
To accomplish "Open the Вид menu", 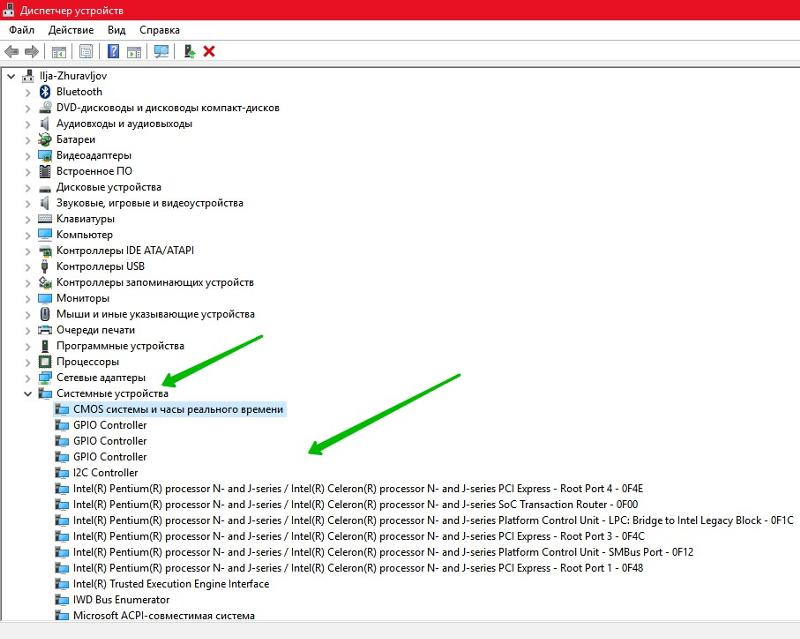I will [116, 30].
